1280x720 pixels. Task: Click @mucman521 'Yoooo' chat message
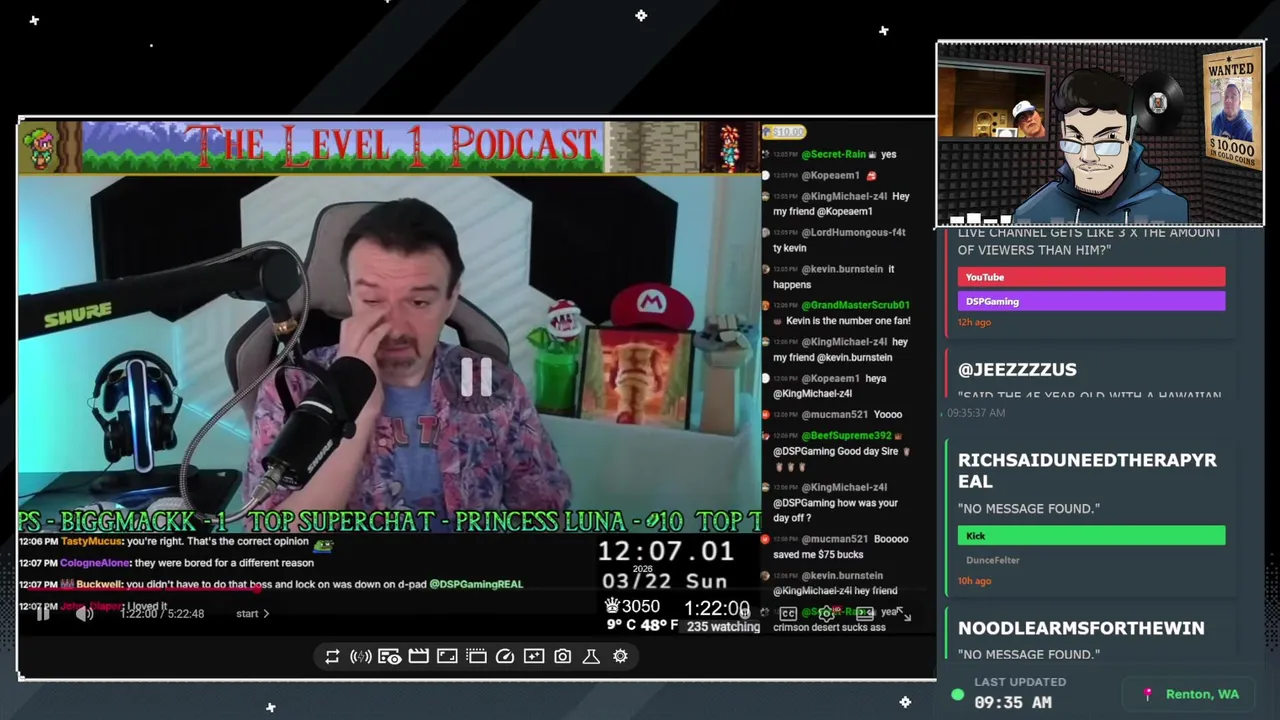tap(835, 414)
